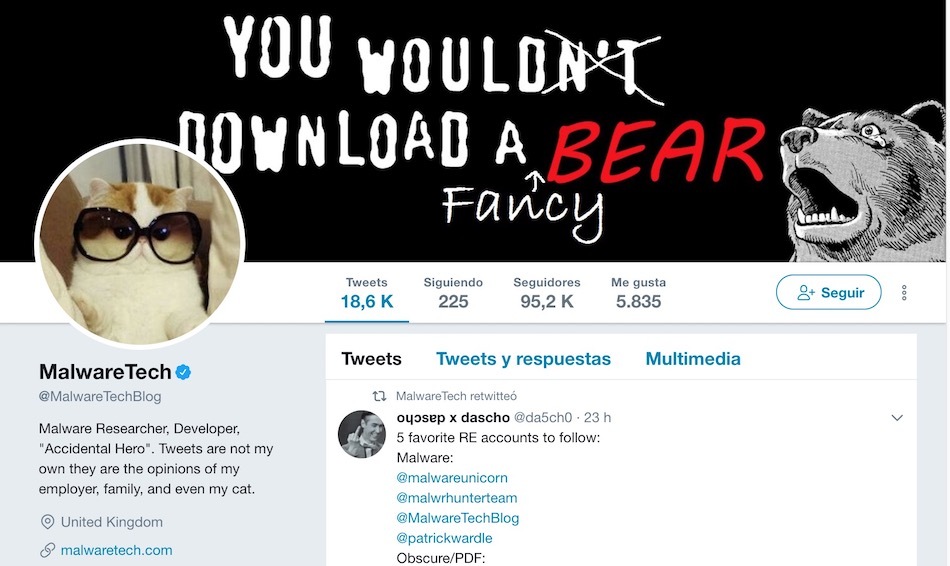The image size is (950, 566).
Task: Click the link icon beside malwaretech.com
Action: [x=47, y=550]
